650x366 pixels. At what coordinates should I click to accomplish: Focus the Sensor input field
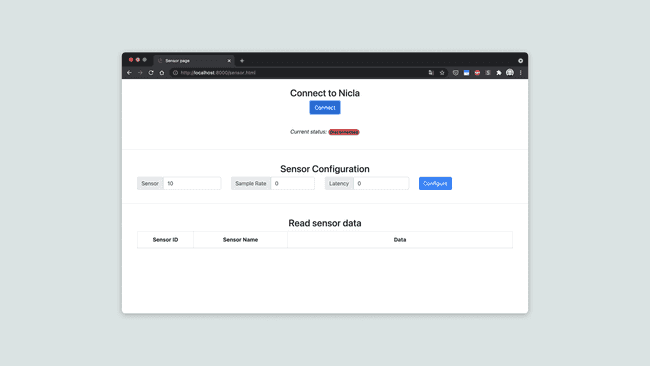pos(192,183)
